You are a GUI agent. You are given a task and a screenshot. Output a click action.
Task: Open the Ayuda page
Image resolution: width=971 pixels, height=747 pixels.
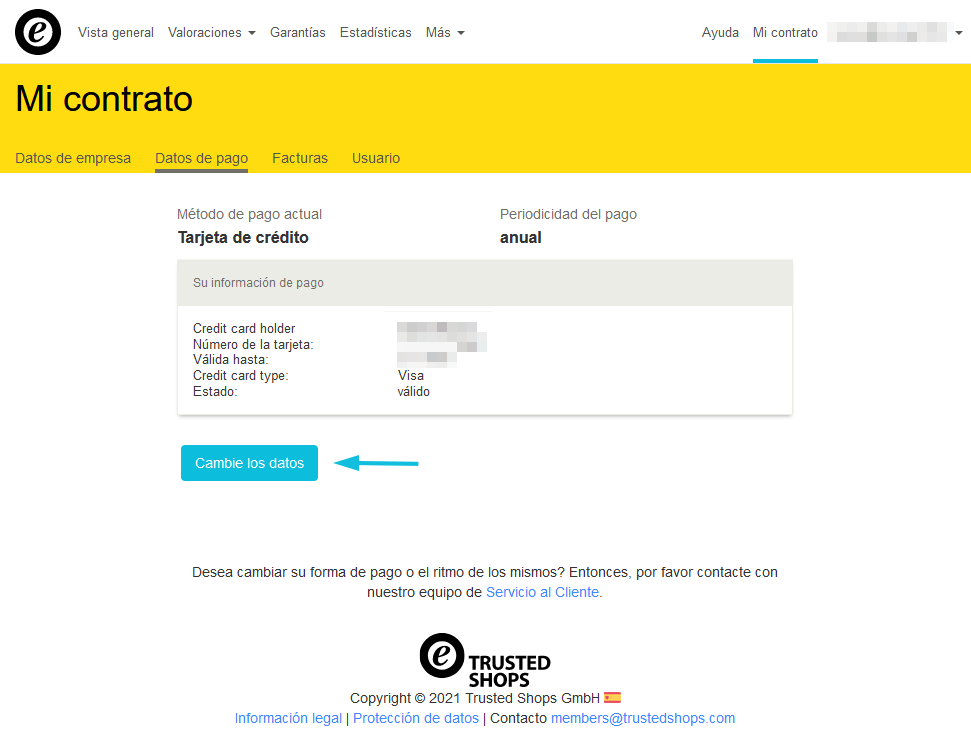tap(720, 32)
